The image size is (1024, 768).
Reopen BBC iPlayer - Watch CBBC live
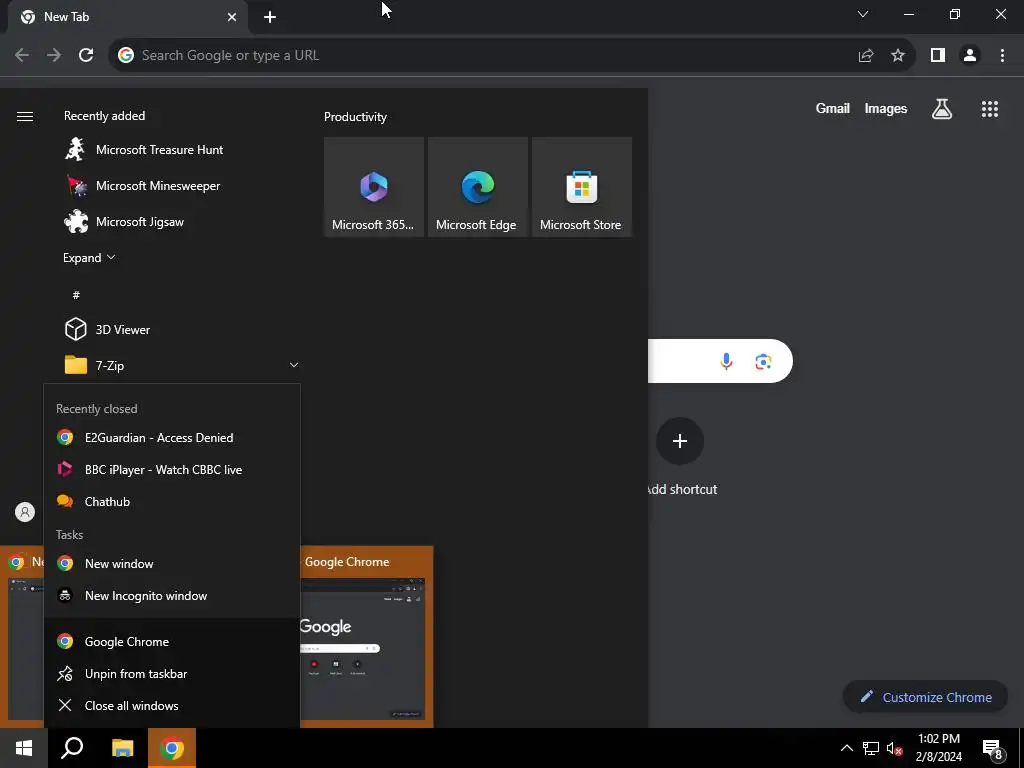click(x=172, y=470)
